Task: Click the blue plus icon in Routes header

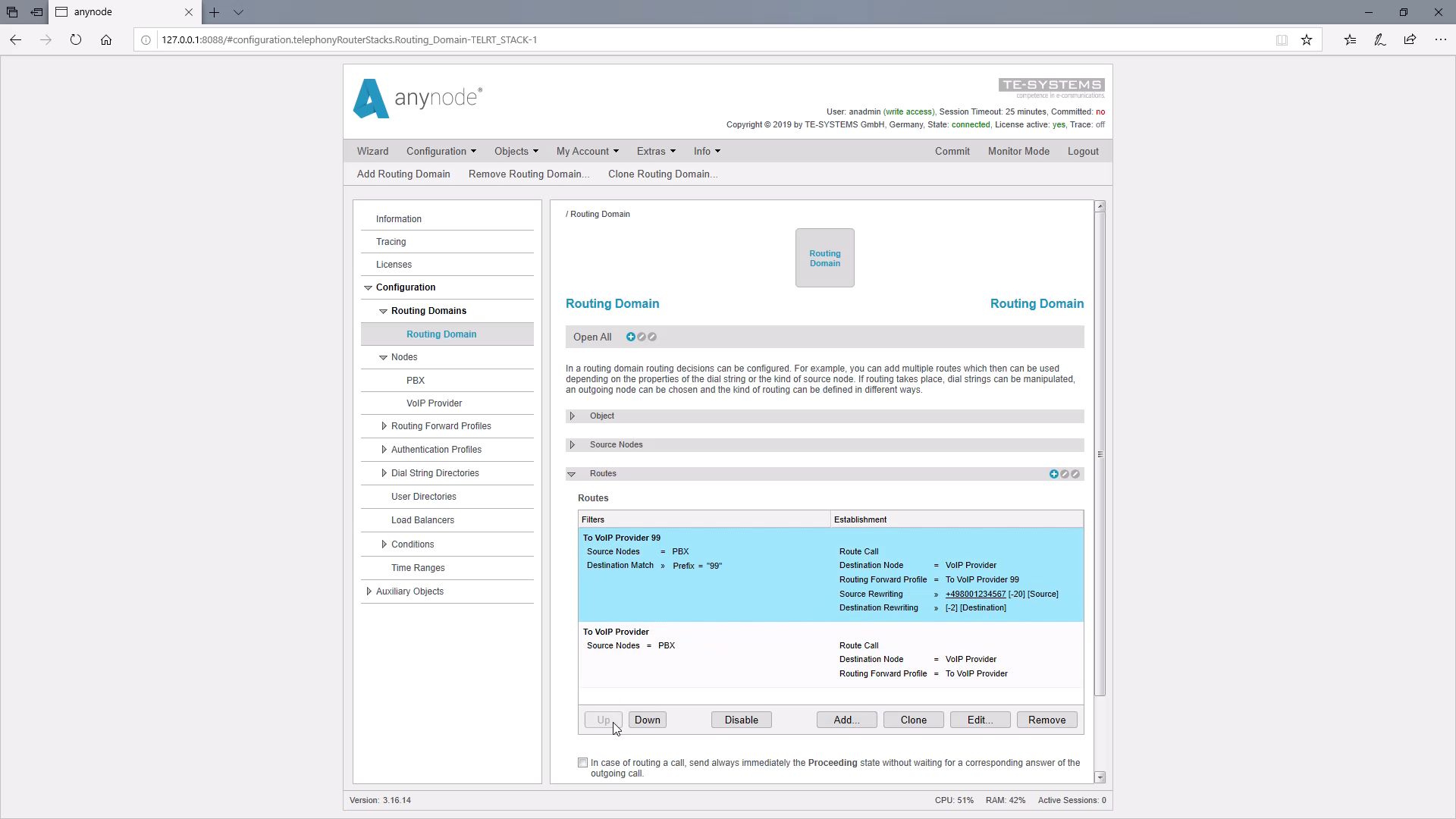Action: point(1053,474)
